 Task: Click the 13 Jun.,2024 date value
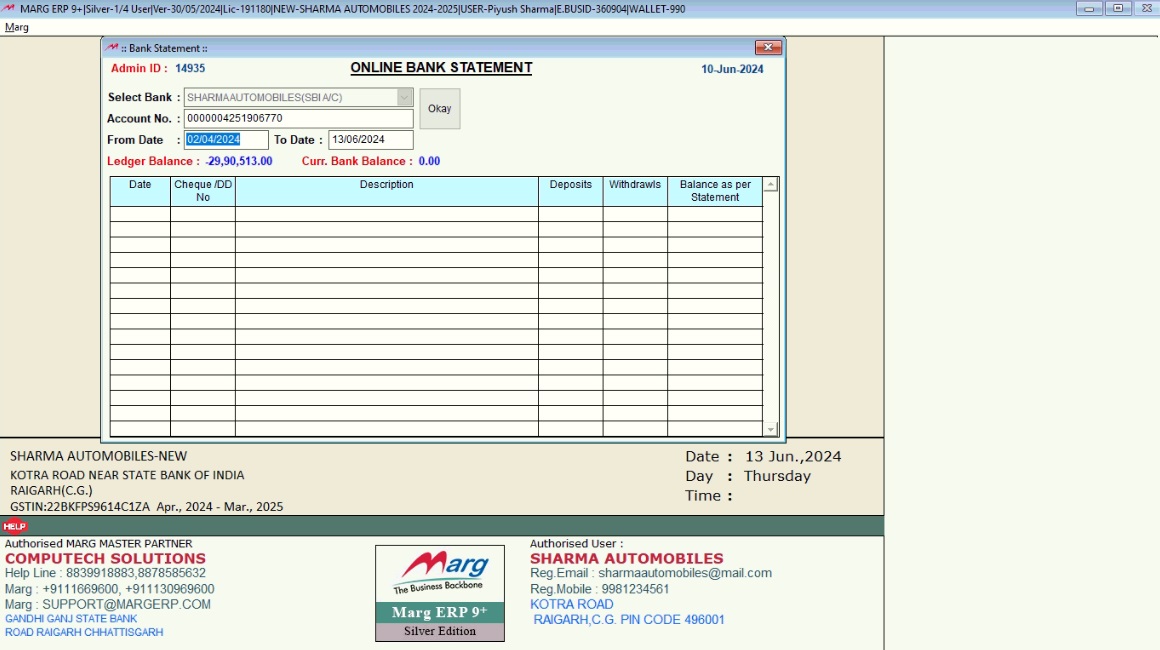[x=793, y=456]
